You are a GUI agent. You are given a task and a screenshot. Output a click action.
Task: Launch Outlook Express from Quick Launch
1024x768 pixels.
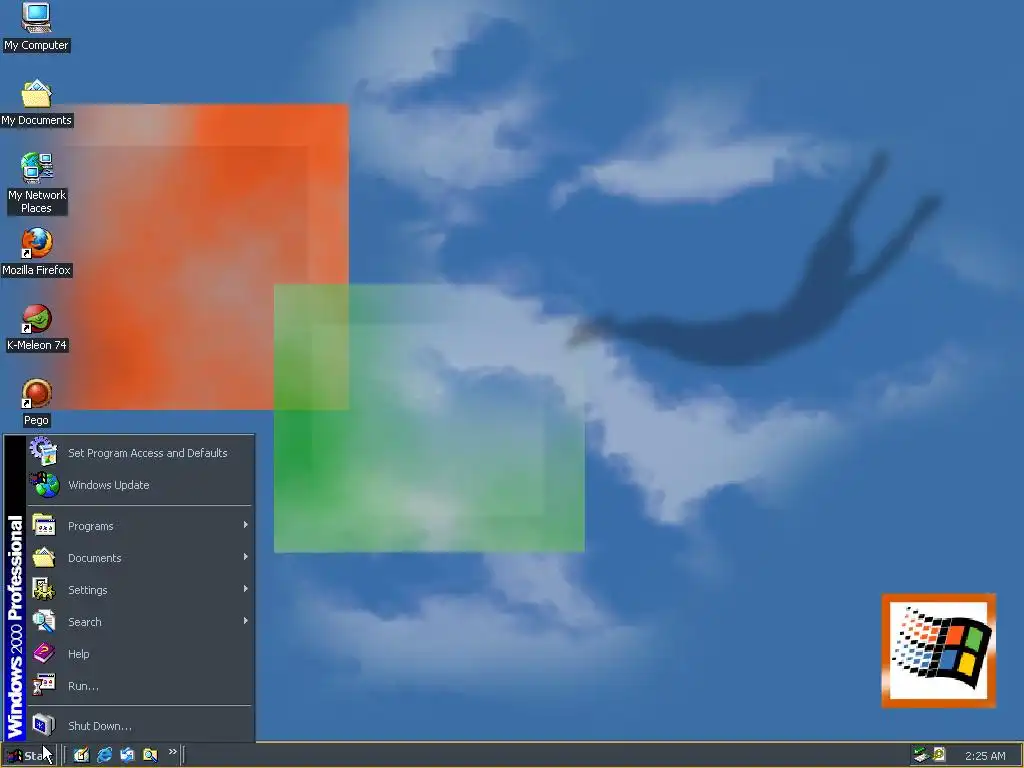point(127,755)
